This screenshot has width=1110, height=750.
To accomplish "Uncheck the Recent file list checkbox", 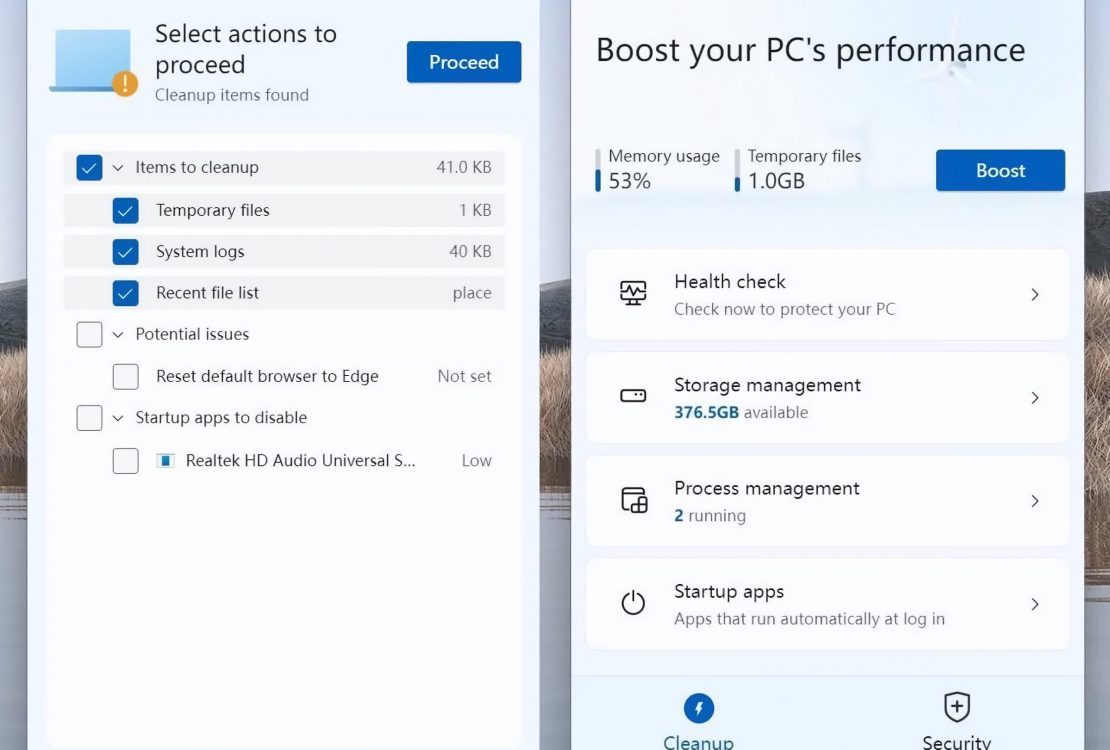I will click(x=125, y=293).
